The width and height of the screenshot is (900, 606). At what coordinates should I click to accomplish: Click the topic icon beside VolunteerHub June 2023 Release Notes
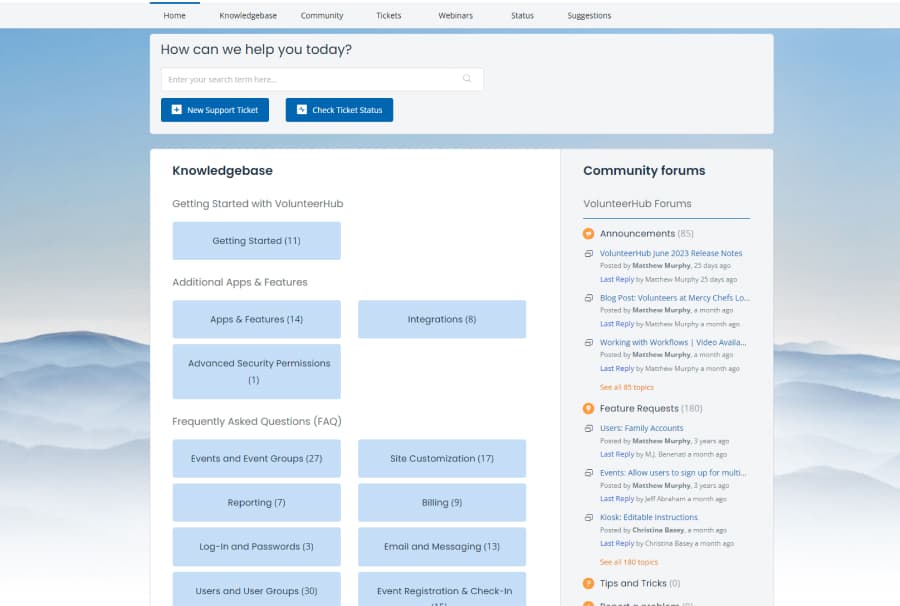(588, 253)
